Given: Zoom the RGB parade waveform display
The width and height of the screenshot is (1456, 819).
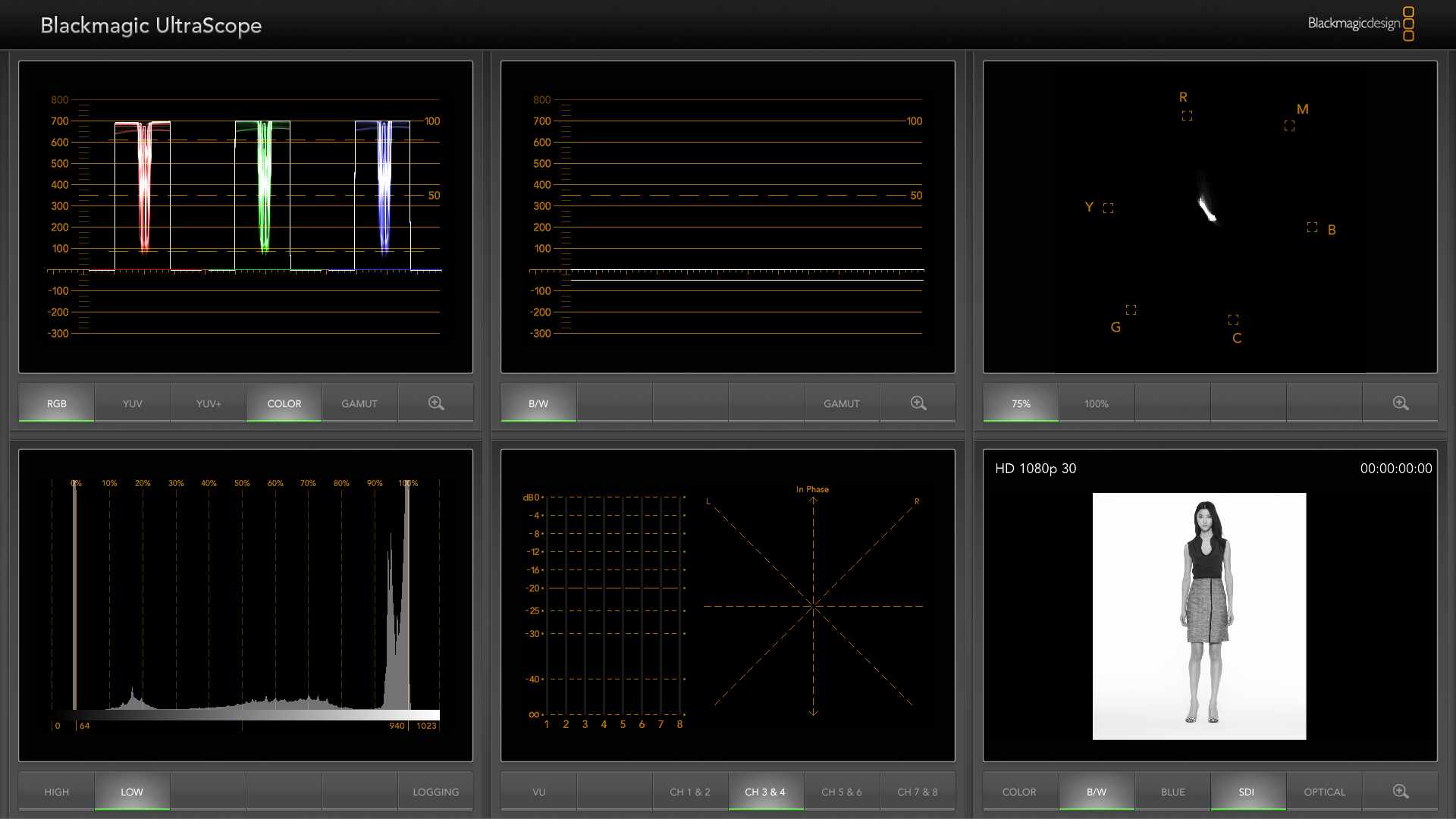Looking at the screenshot, I should click(436, 403).
